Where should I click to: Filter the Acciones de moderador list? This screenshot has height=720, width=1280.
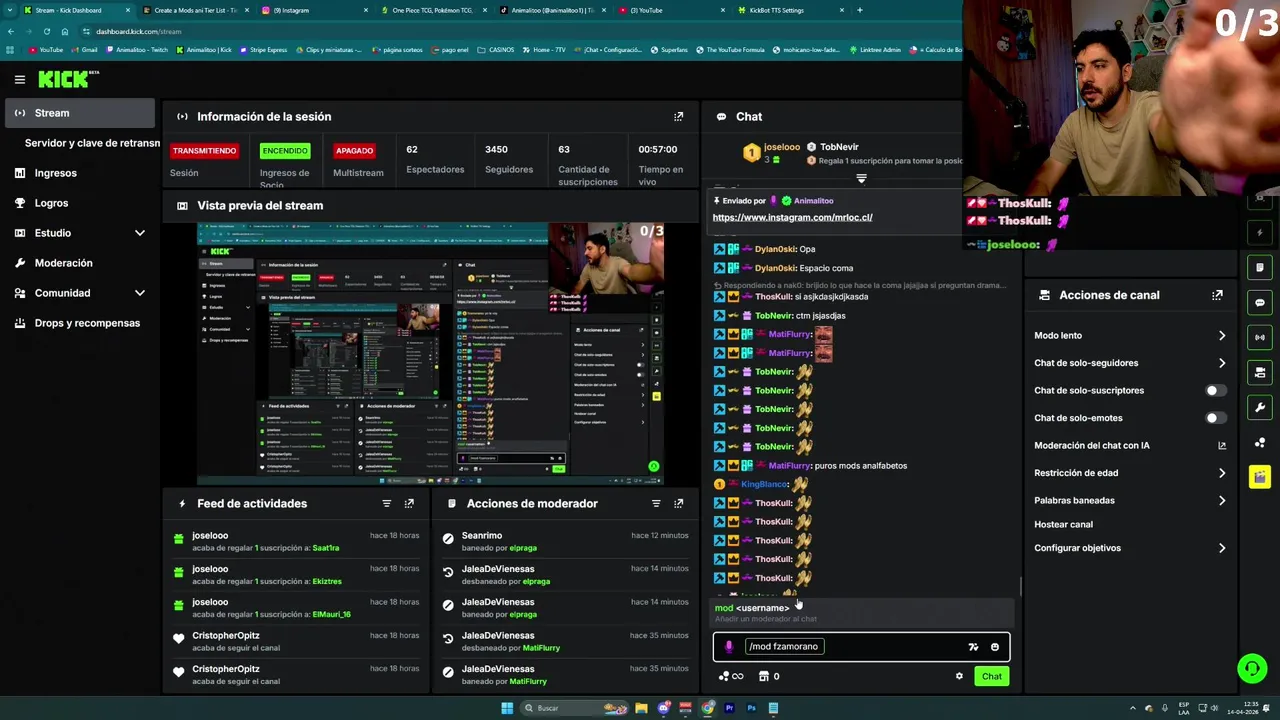tap(656, 504)
